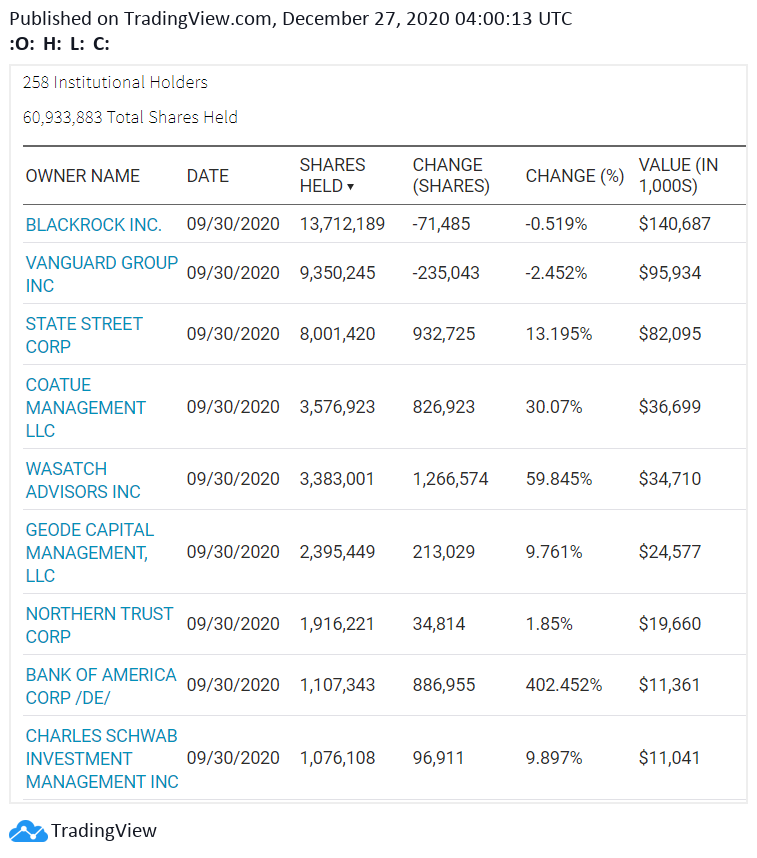
Task: Sort by CHANGE (SHARES) column header
Action: click(x=451, y=176)
